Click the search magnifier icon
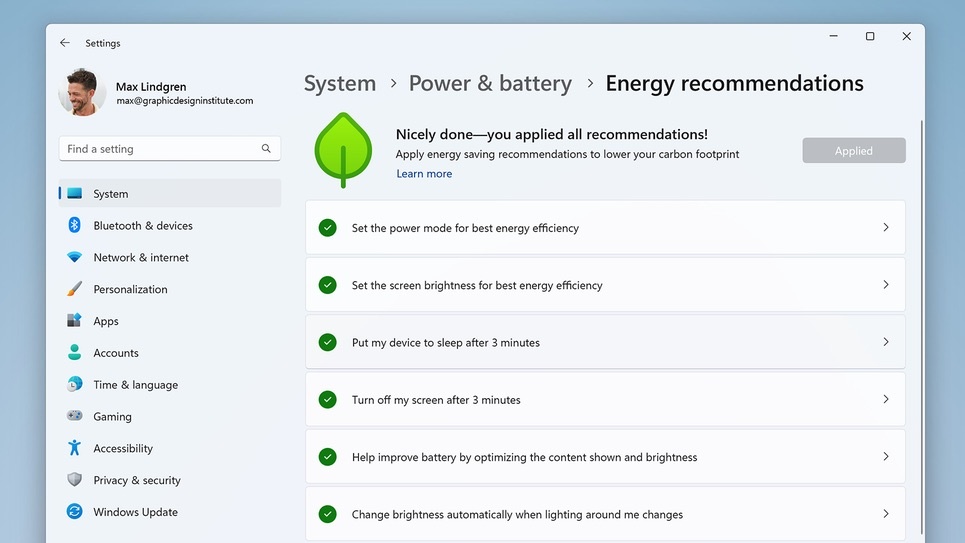This screenshot has height=543, width=965. tap(266, 148)
